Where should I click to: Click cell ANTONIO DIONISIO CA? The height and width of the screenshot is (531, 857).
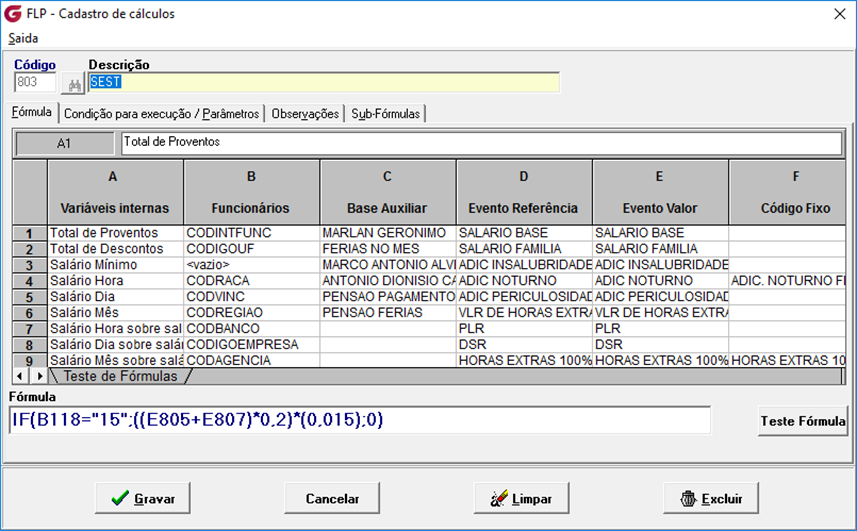(388, 281)
